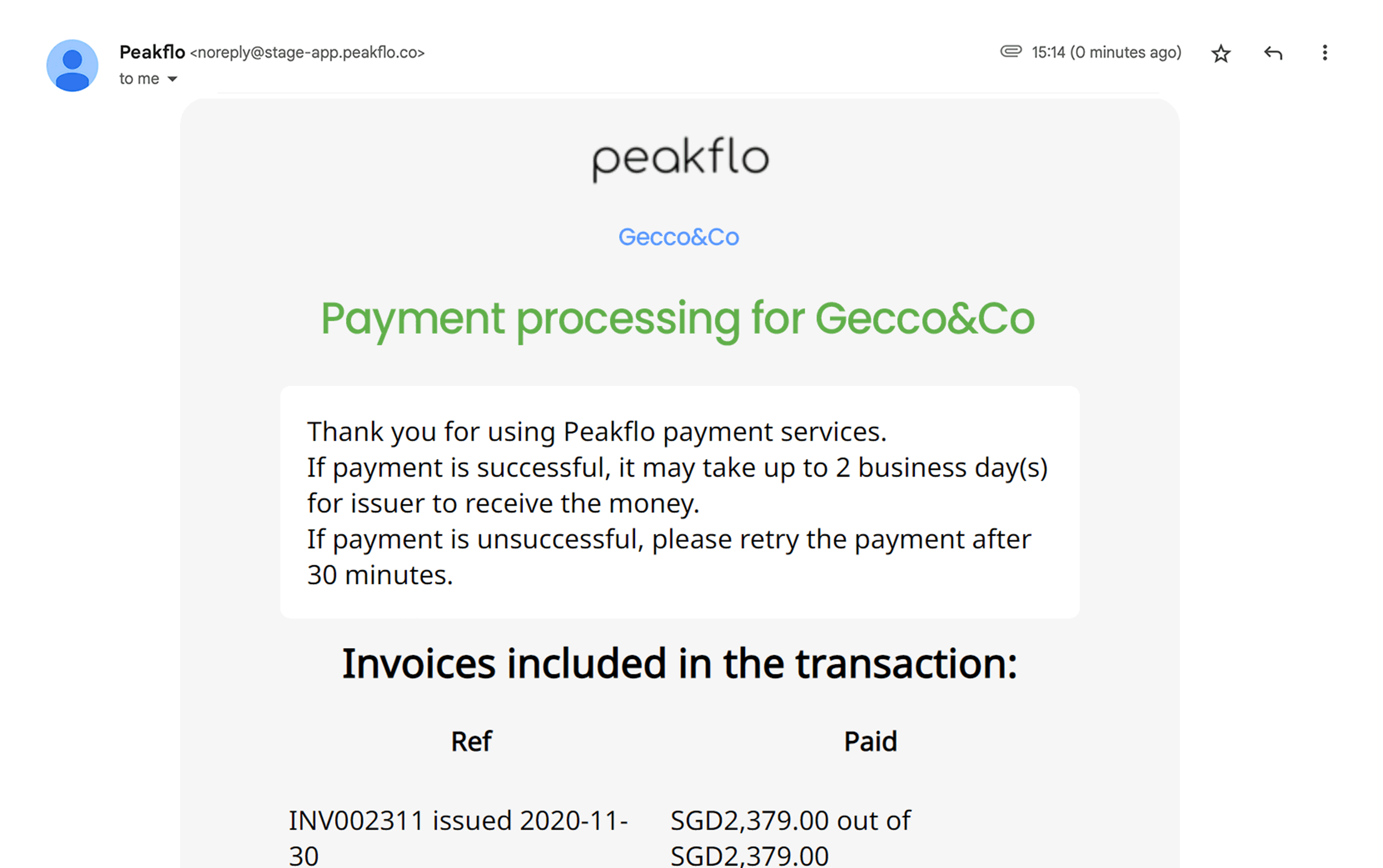Click the Thank you message text
Screen dimensions: 1383x868
597,431
